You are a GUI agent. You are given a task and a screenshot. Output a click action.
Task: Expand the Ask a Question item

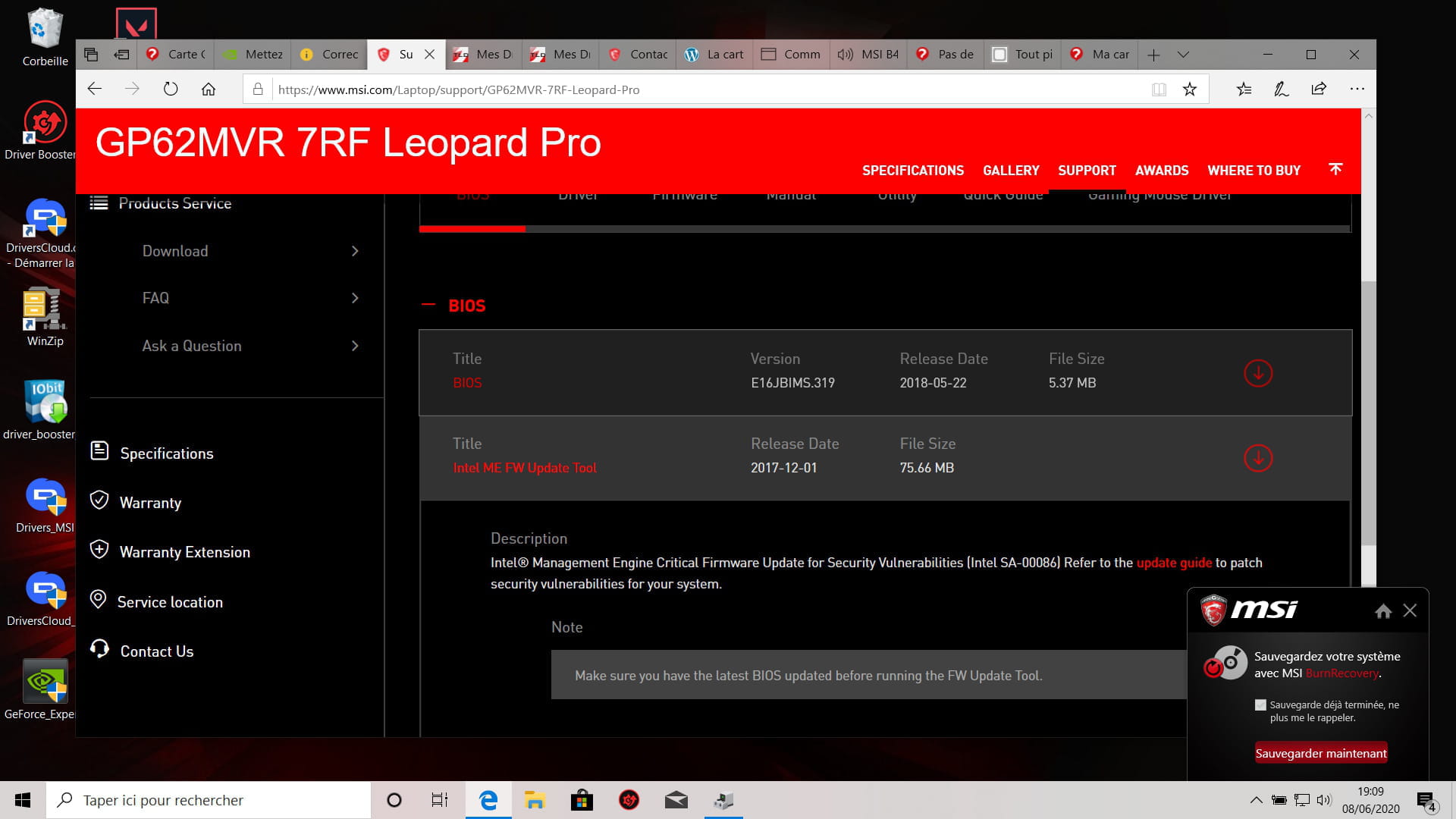pyautogui.click(x=250, y=346)
